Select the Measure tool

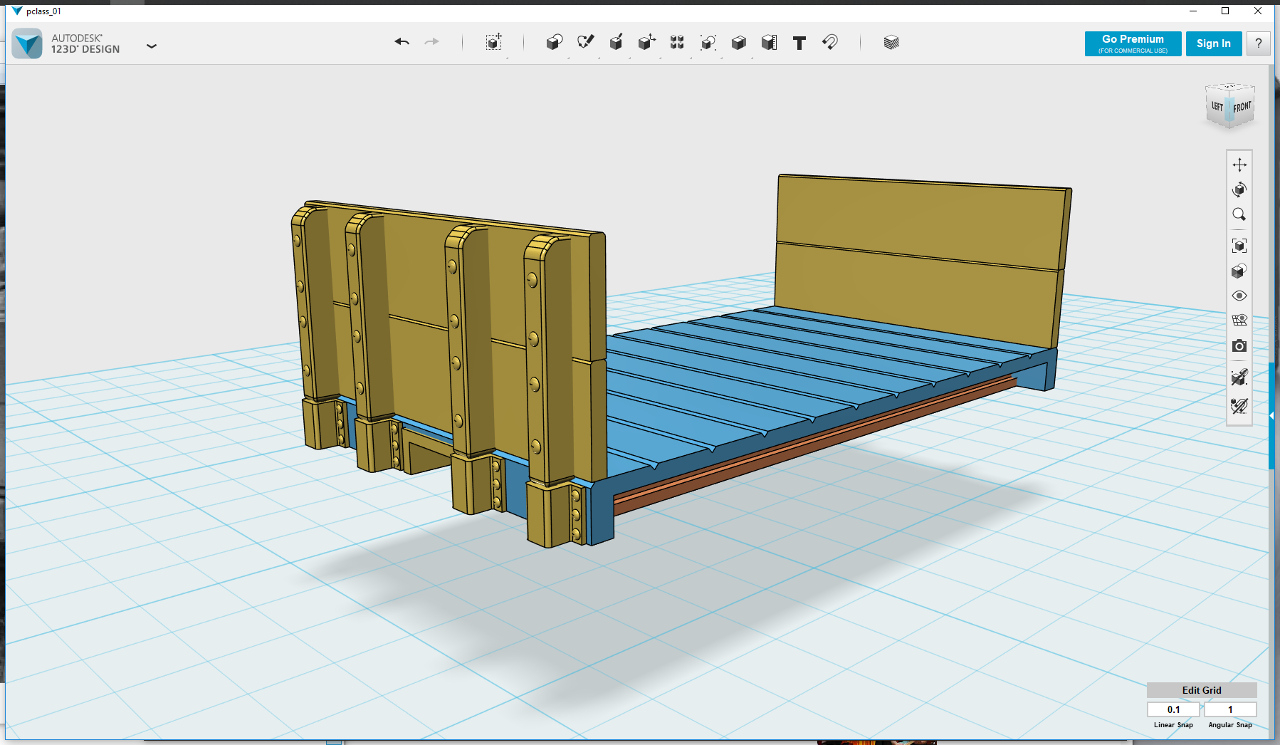tap(769, 42)
